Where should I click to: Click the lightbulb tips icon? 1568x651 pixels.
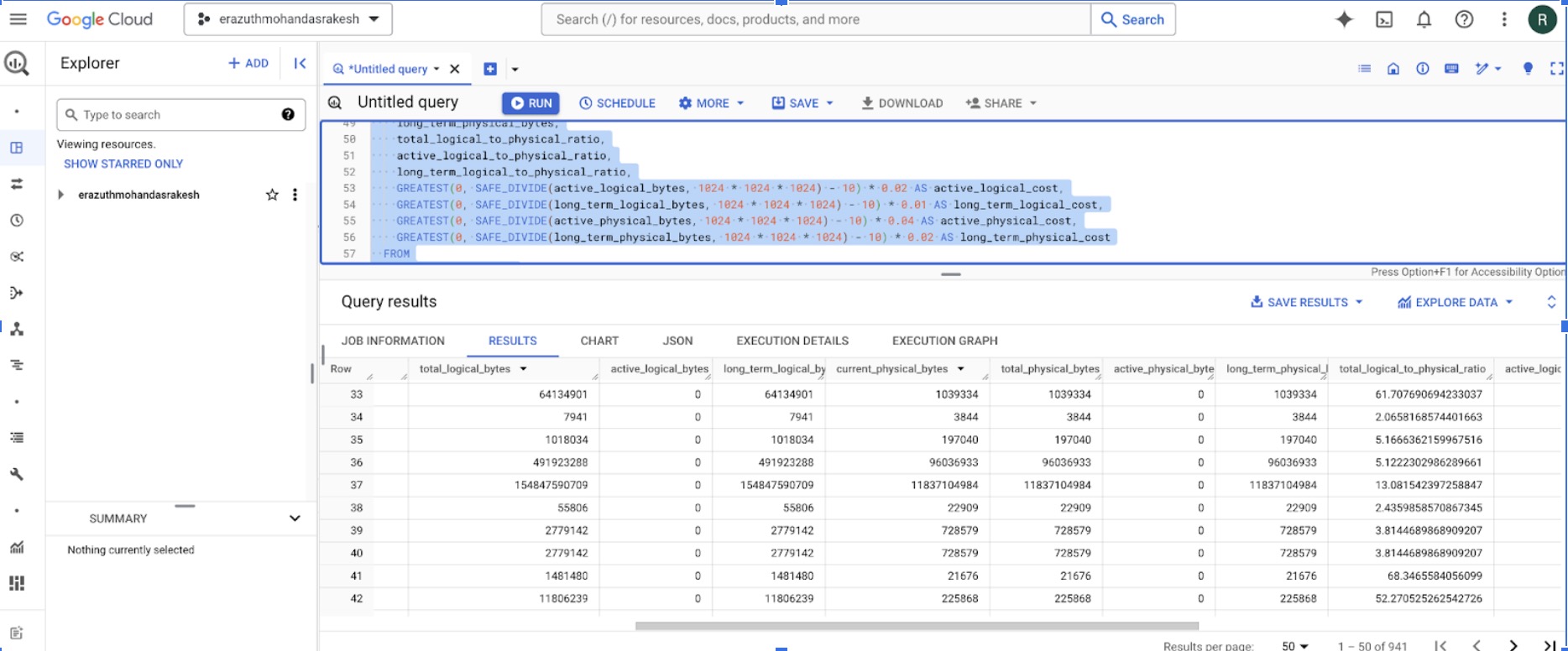tap(1528, 69)
